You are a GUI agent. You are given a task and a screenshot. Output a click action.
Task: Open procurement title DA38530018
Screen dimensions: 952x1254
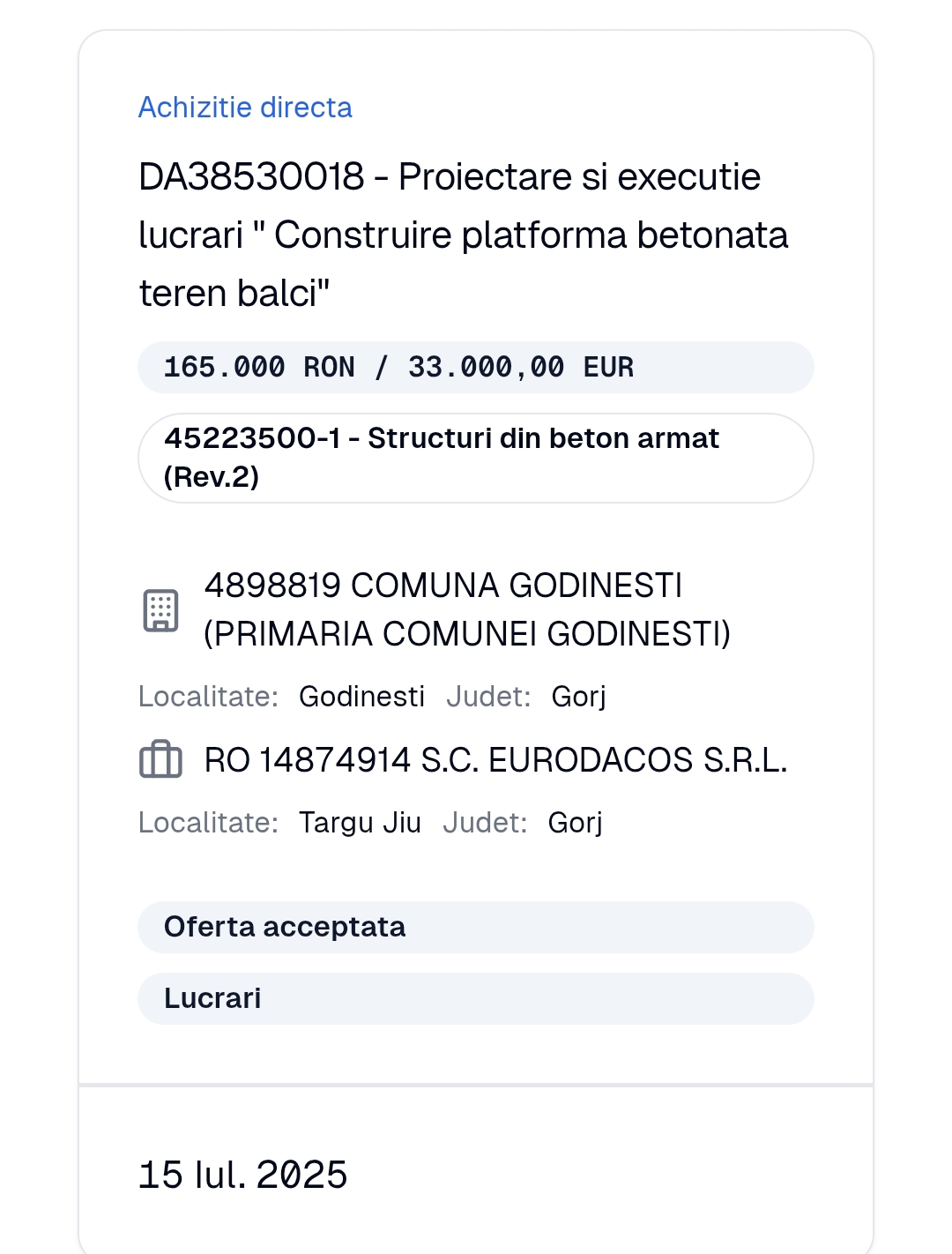(x=464, y=235)
